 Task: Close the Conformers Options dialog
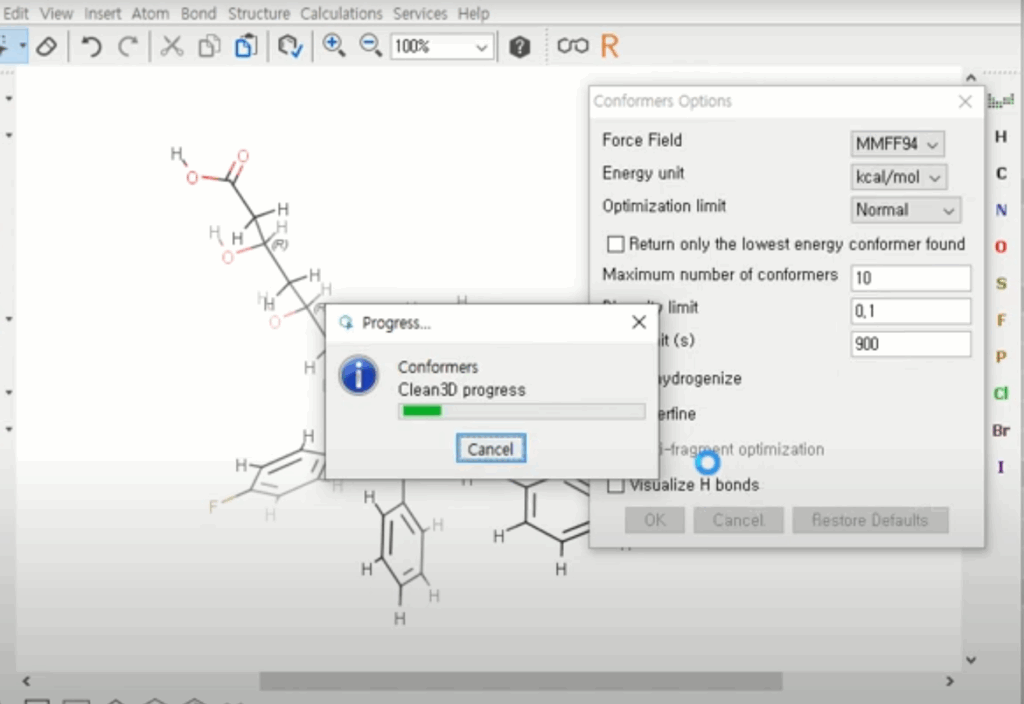[x=965, y=102]
